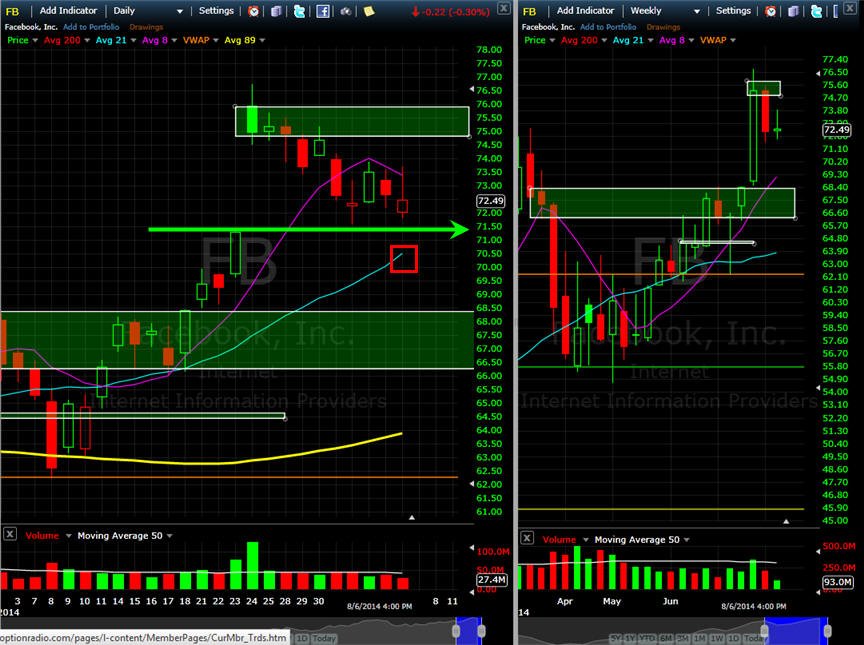Share Daily chart via the Facebook icon
Viewport: 864px width, 645px height.
point(322,10)
